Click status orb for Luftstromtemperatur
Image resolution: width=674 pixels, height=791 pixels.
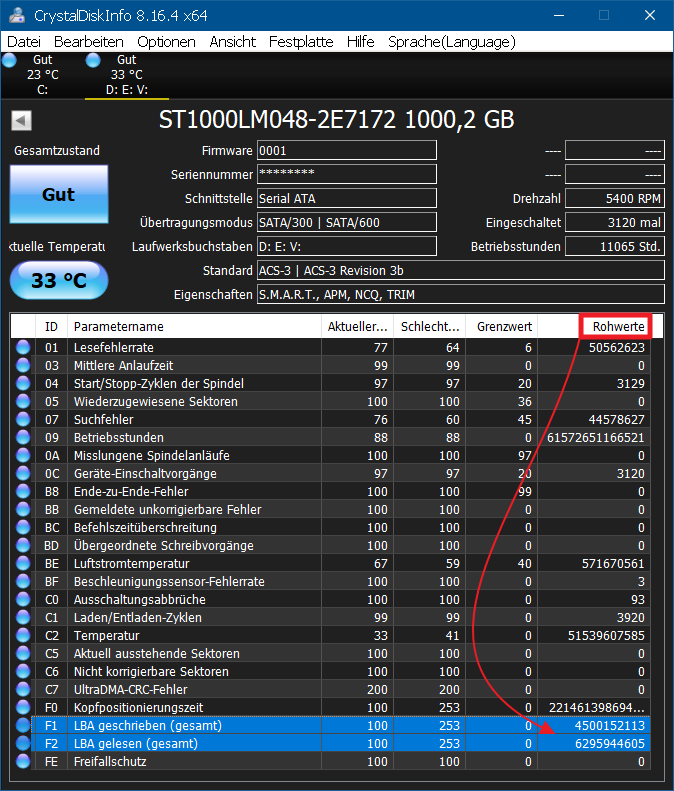tap(23, 563)
